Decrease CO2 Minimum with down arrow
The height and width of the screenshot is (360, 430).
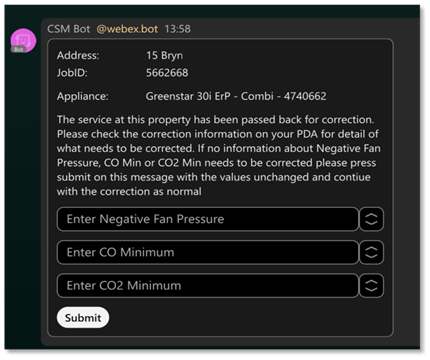tap(371, 290)
